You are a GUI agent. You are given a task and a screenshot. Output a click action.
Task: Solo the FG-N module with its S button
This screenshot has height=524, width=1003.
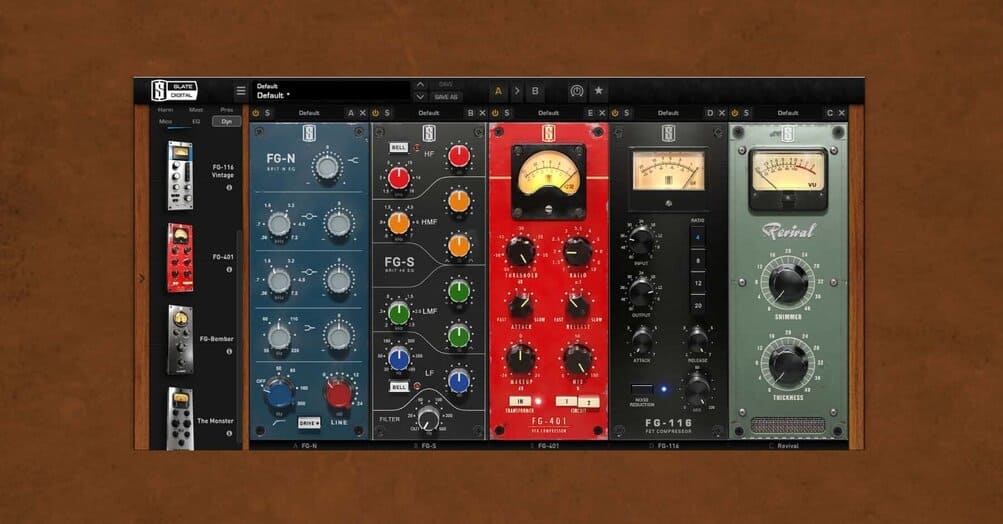pos(267,113)
